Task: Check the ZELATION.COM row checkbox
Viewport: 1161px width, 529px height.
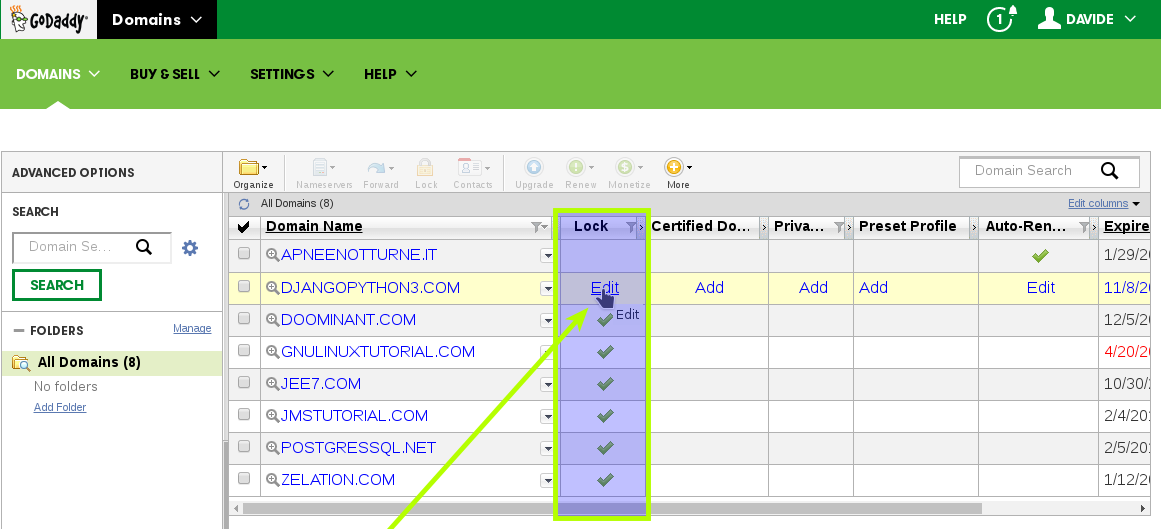Action: point(244,478)
